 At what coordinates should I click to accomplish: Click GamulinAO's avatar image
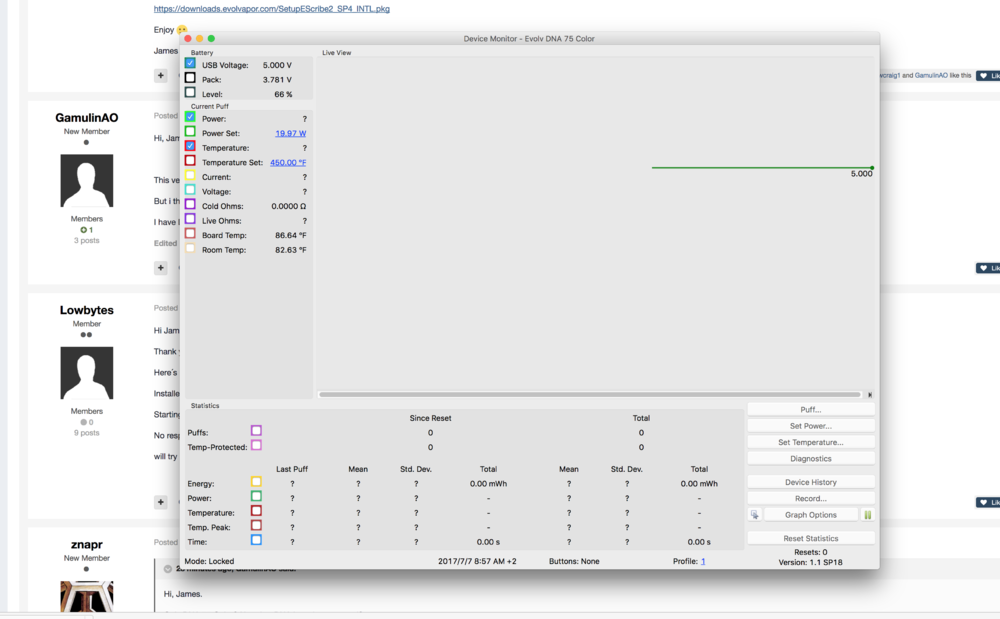tap(87, 181)
